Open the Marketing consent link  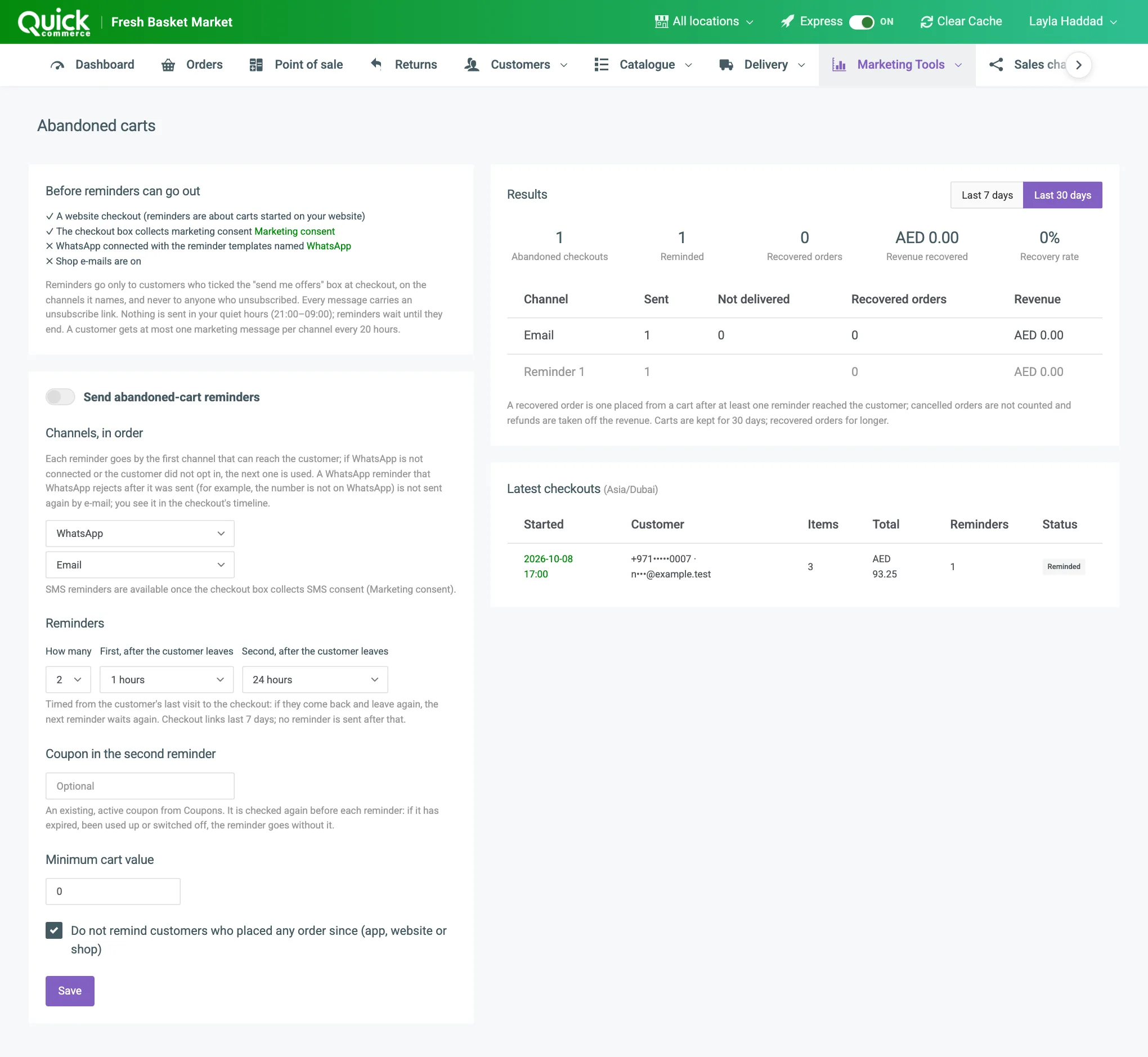click(294, 231)
